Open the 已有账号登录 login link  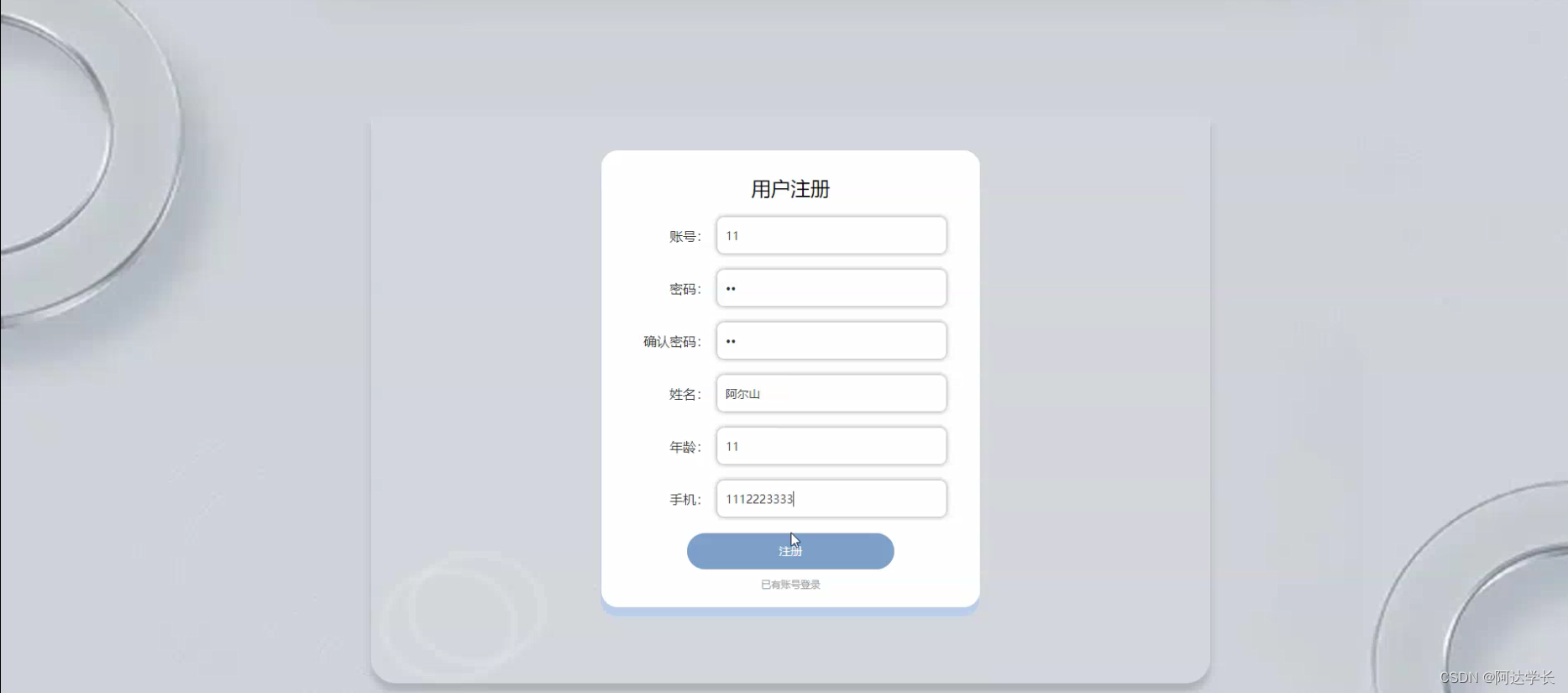click(x=790, y=585)
